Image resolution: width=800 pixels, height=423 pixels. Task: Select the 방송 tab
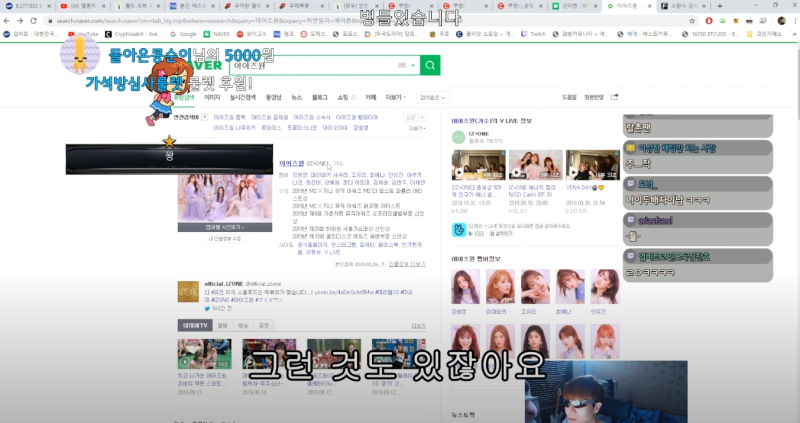pos(243,325)
